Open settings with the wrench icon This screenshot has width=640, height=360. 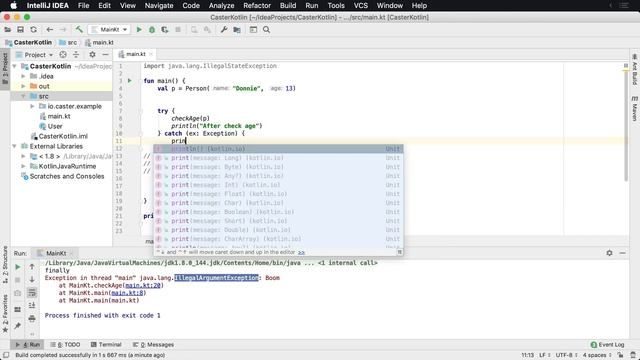224,30
